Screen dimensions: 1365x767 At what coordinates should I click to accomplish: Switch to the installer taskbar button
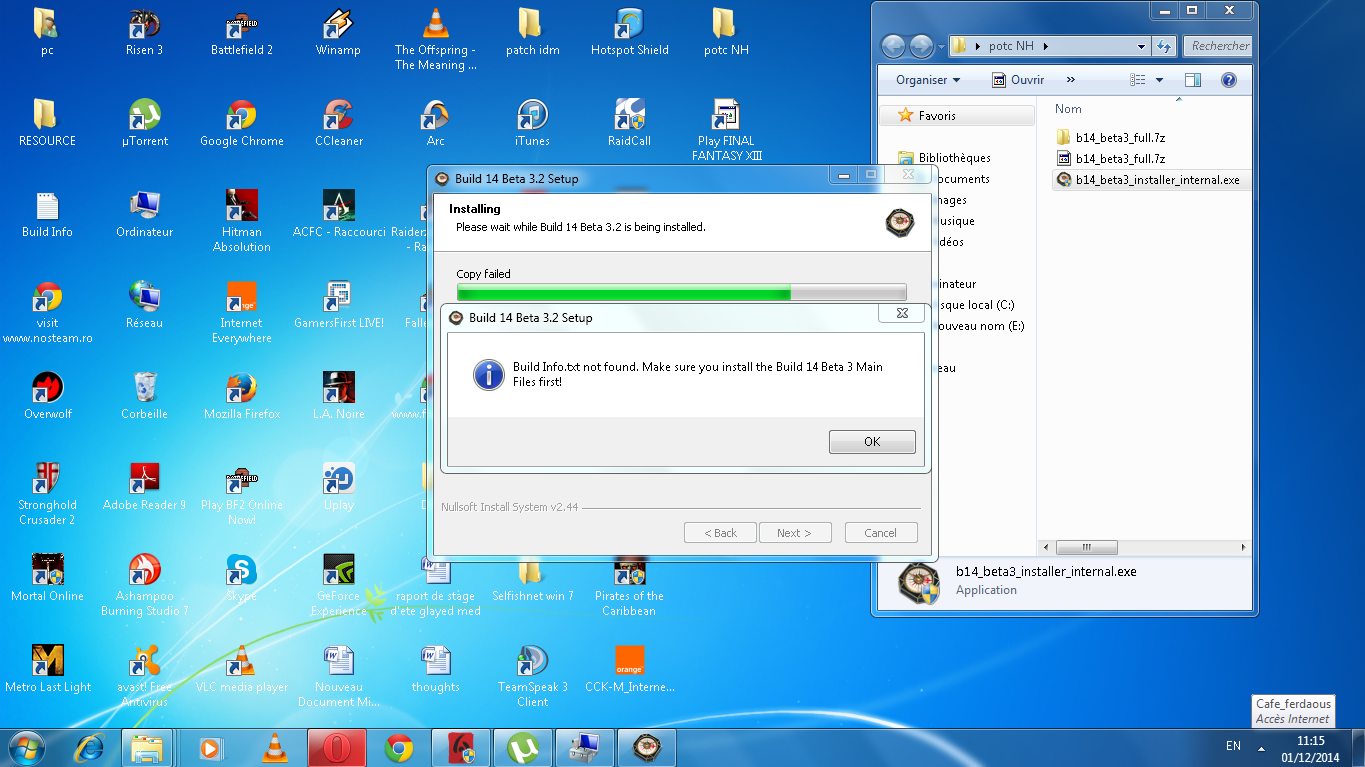click(x=647, y=747)
